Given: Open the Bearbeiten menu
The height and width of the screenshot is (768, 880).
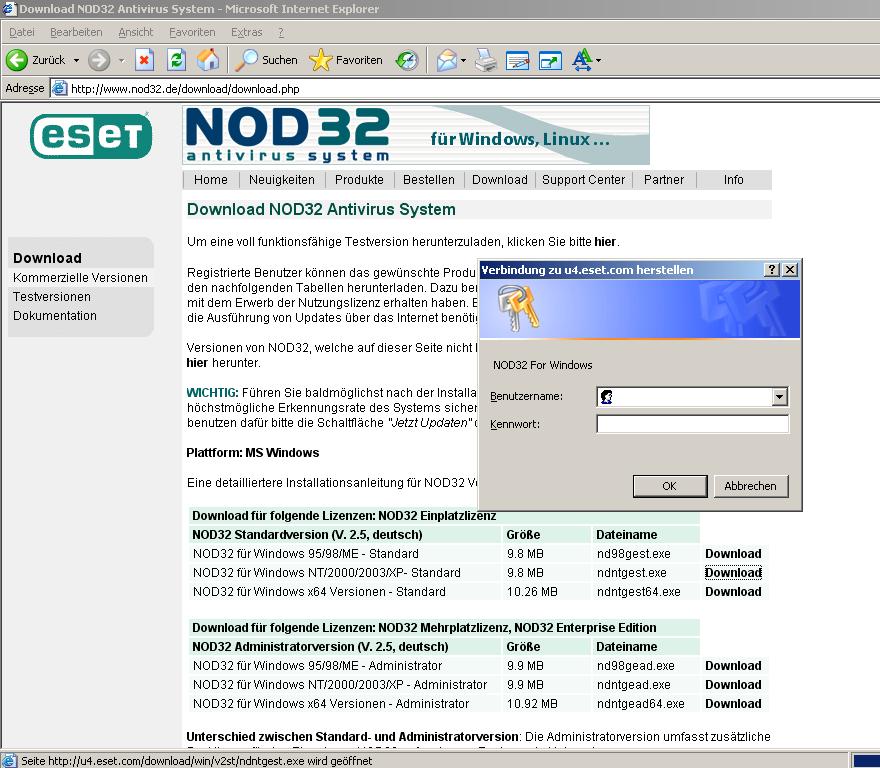Looking at the screenshot, I should coord(76,32).
